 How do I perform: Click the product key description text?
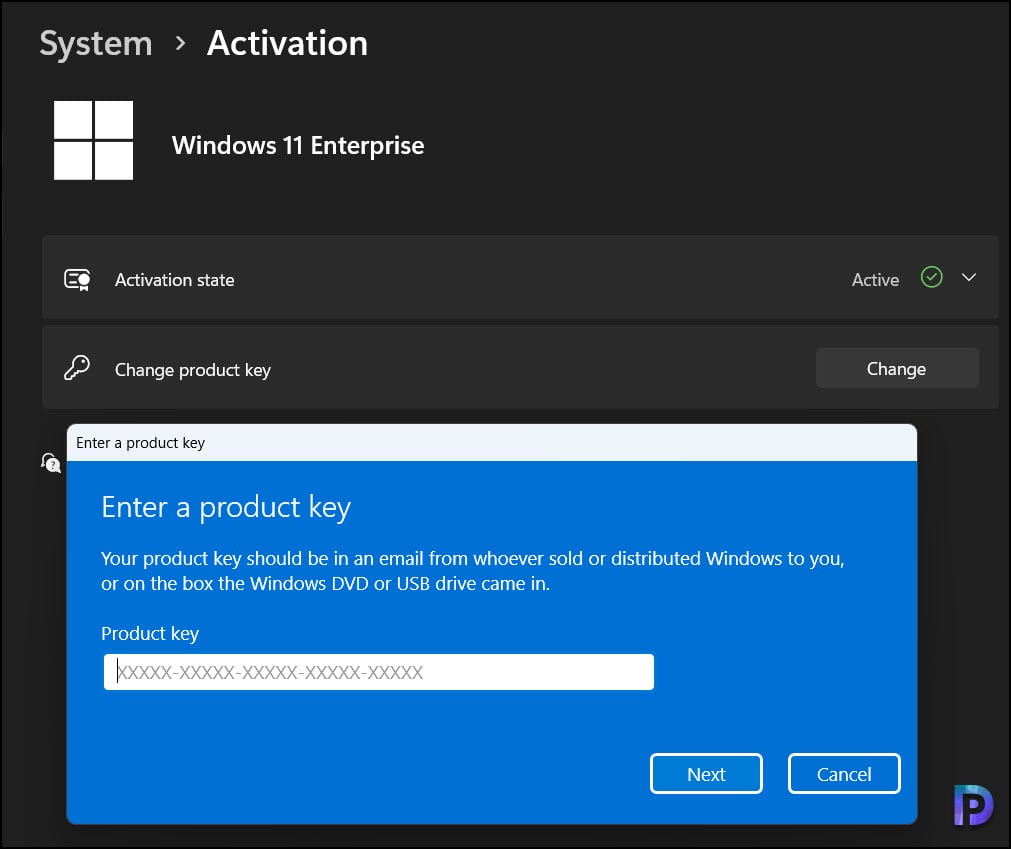pos(473,571)
